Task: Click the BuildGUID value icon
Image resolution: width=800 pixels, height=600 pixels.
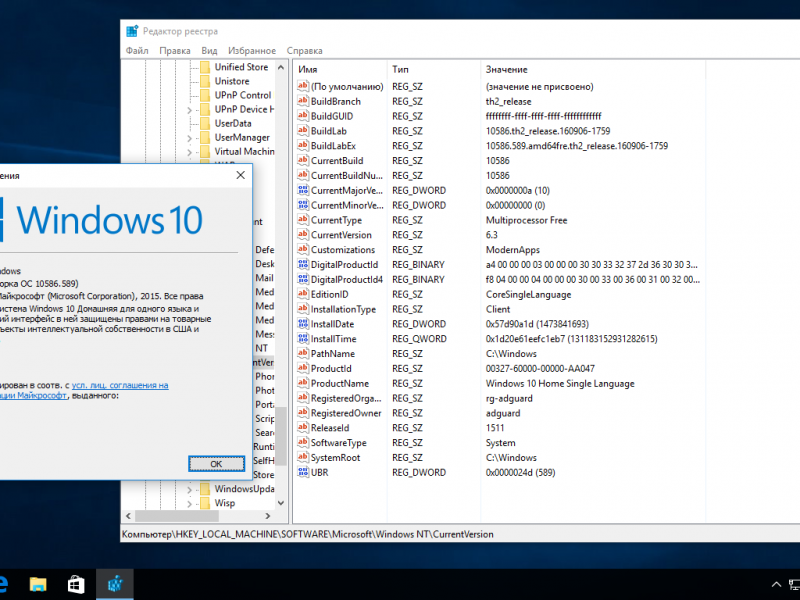Action: point(303,116)
